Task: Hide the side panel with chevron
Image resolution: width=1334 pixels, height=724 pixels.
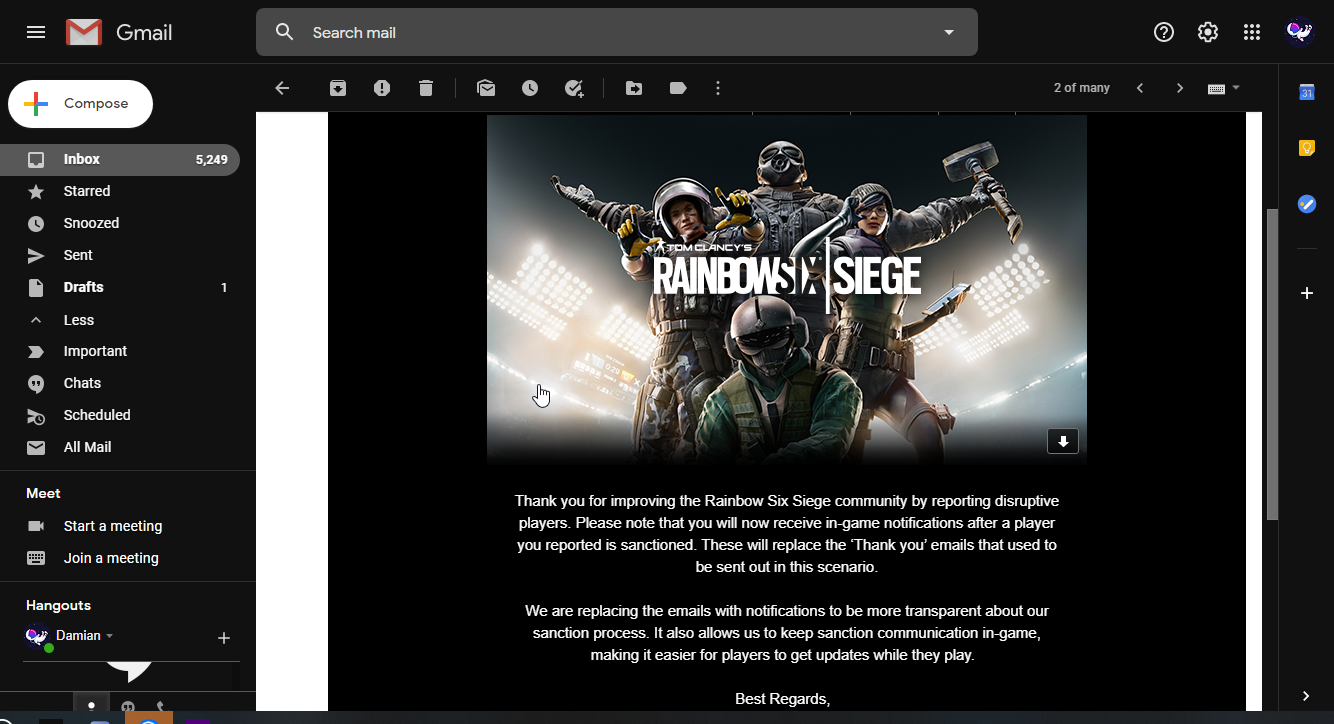Action: point(1306,696)
